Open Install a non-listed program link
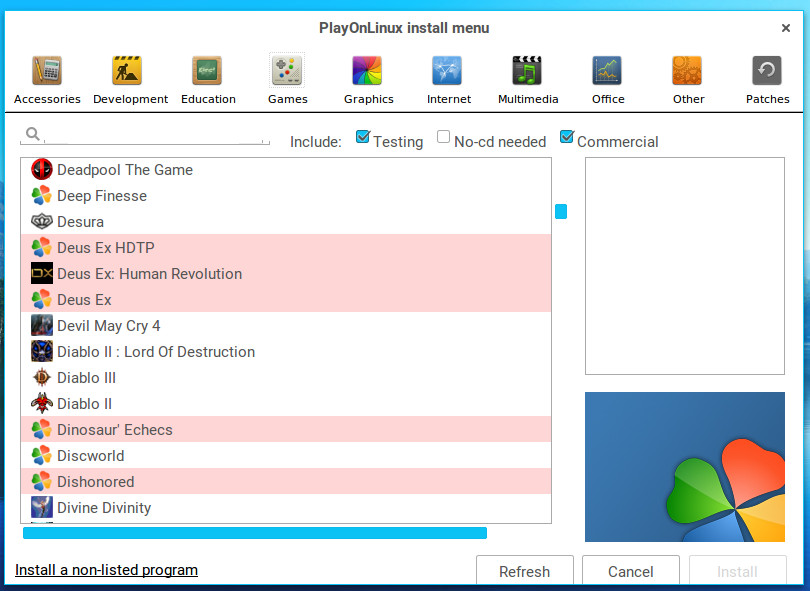The width and height of the screenshot is (810, 591). [106, 570]
